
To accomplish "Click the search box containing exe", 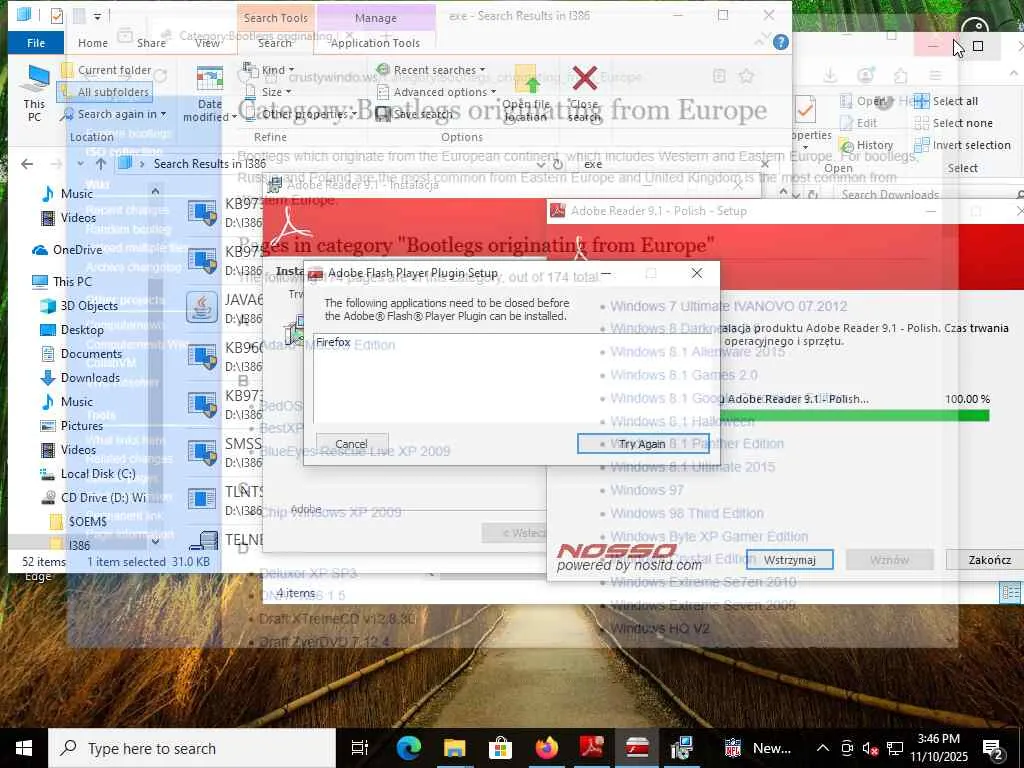I will 669,164.
